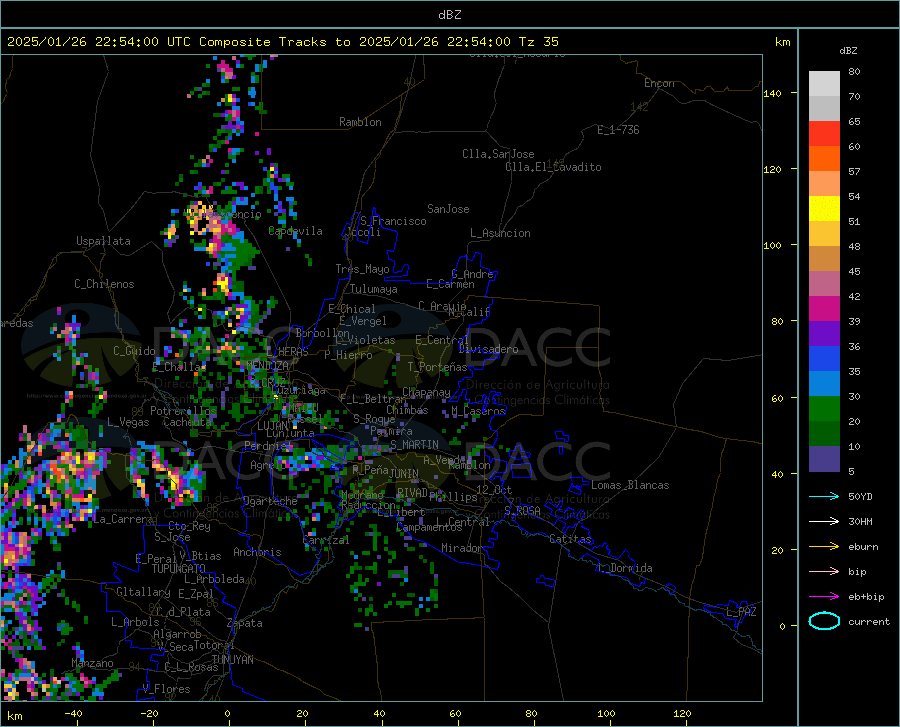Select the red 65 dBZ color swatch
Image resolution: width=900 pixels, height=727 pixels.
coord(824,134)
